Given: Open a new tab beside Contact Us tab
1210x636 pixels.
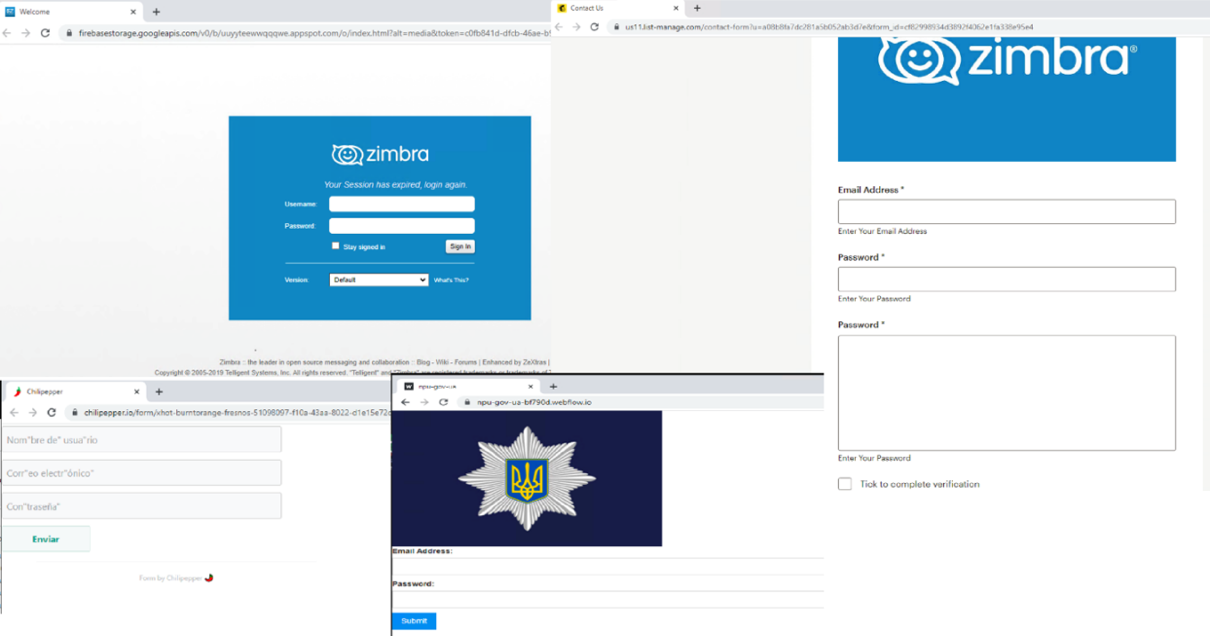Looking at the screenshot, I should [697, 8].
